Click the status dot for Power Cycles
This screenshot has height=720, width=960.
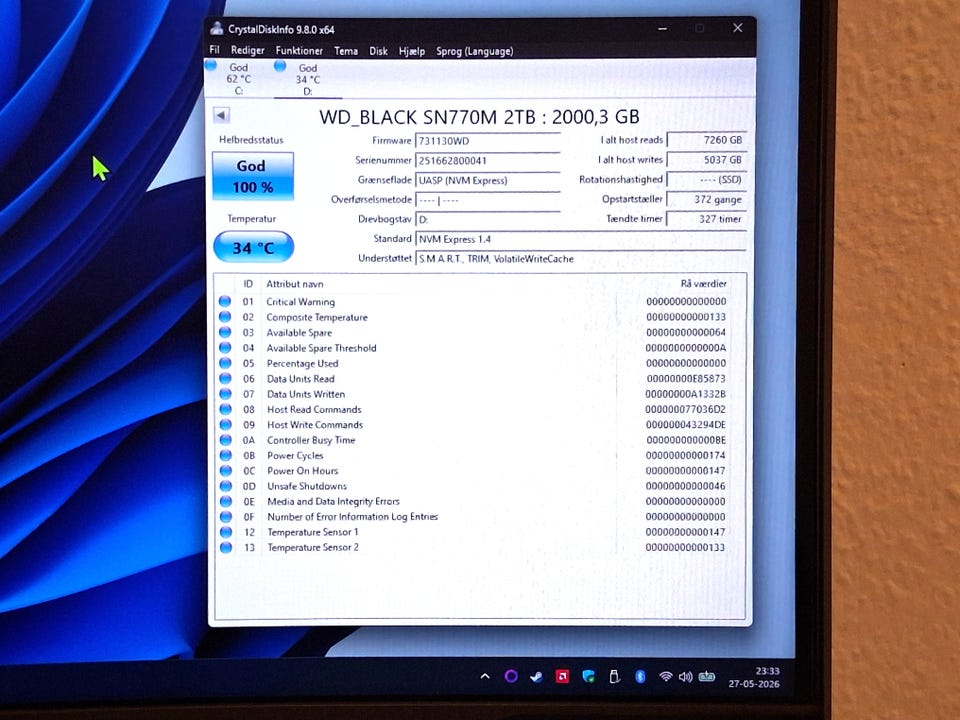click(225, 455)
